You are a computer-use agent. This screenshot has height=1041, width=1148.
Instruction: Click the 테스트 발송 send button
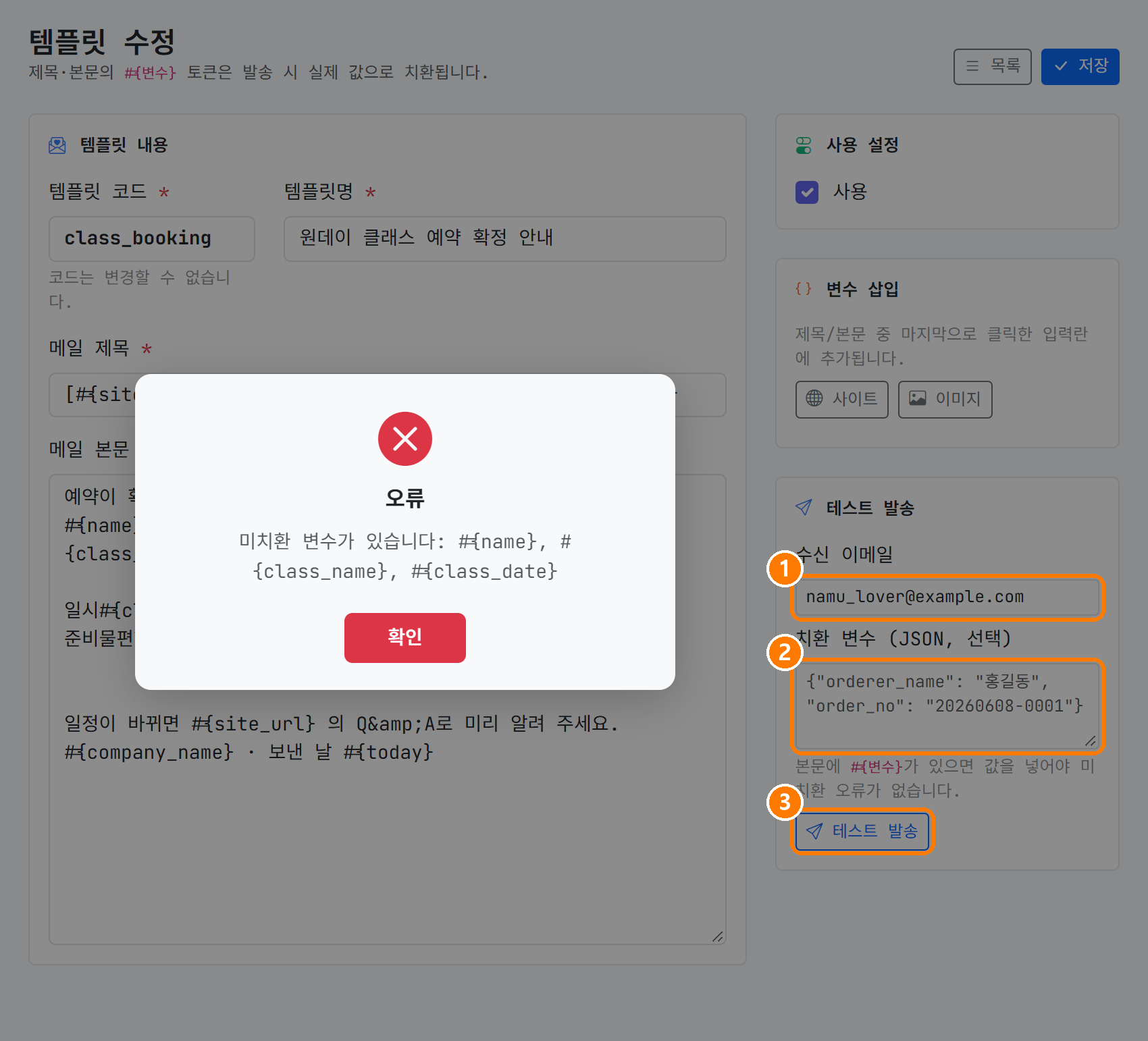tap(862, 831)
